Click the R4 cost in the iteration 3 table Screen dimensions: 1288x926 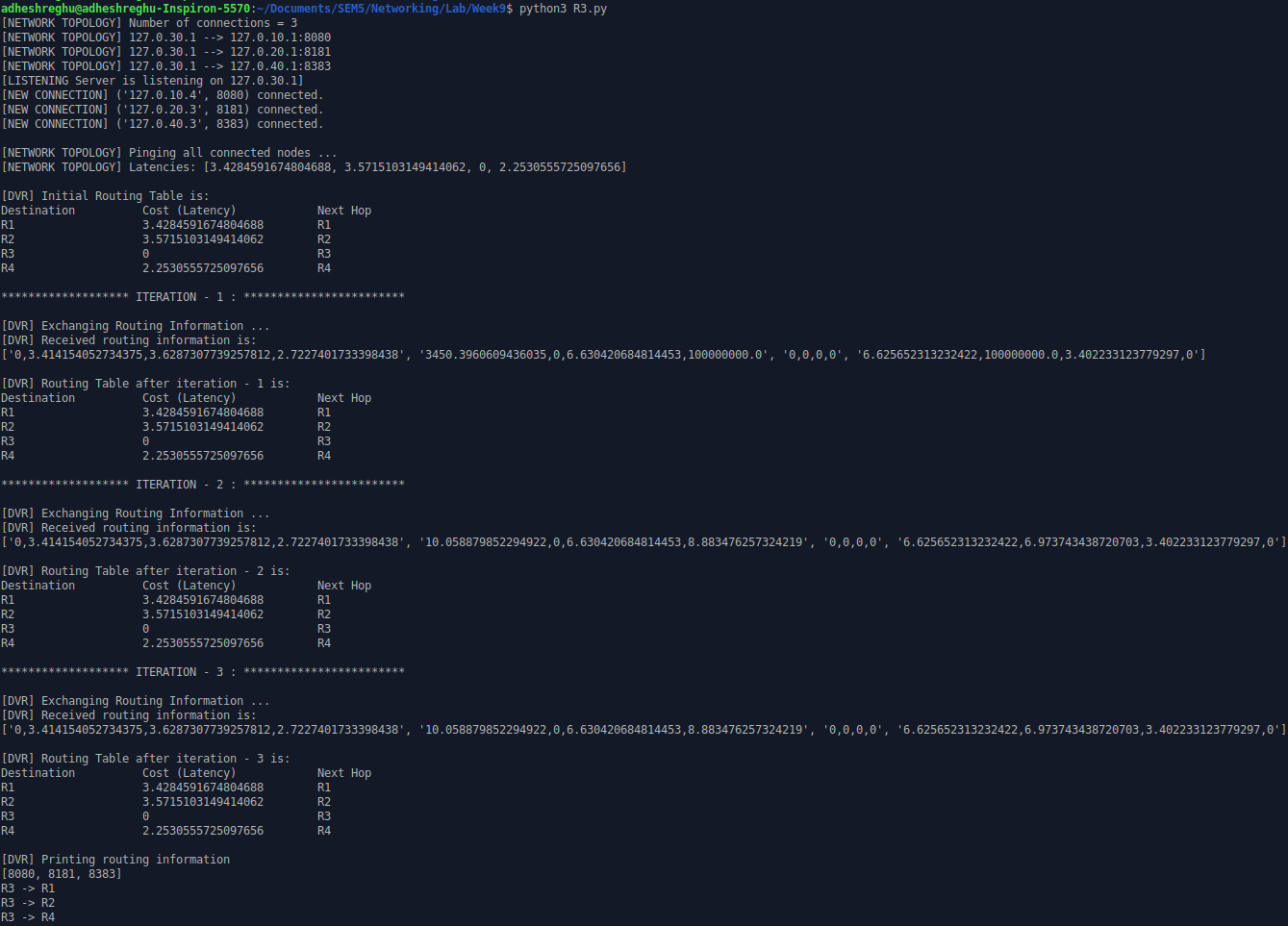tap(203, 831)
